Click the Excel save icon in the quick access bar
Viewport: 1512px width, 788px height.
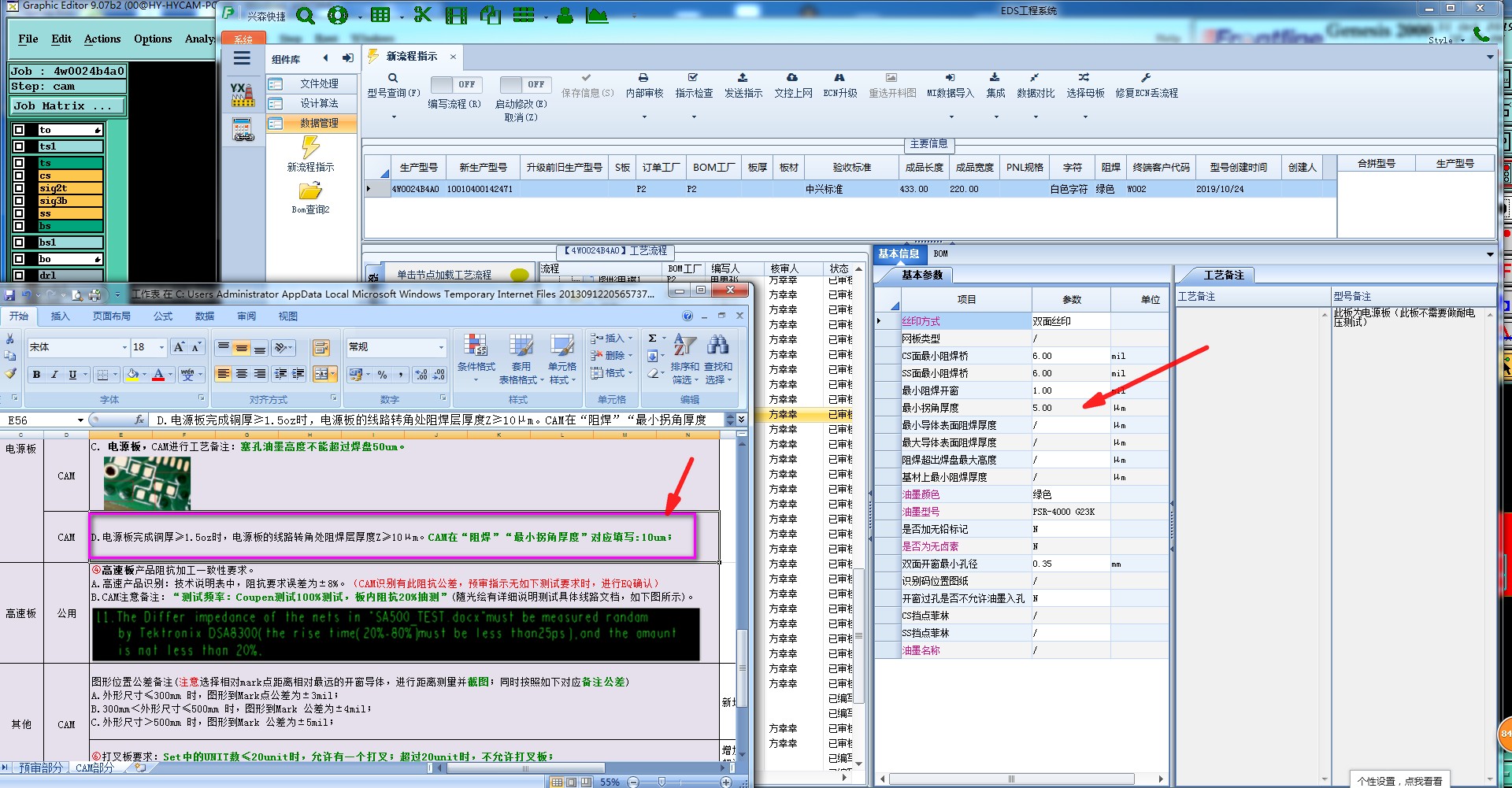(x=9, y=294)
